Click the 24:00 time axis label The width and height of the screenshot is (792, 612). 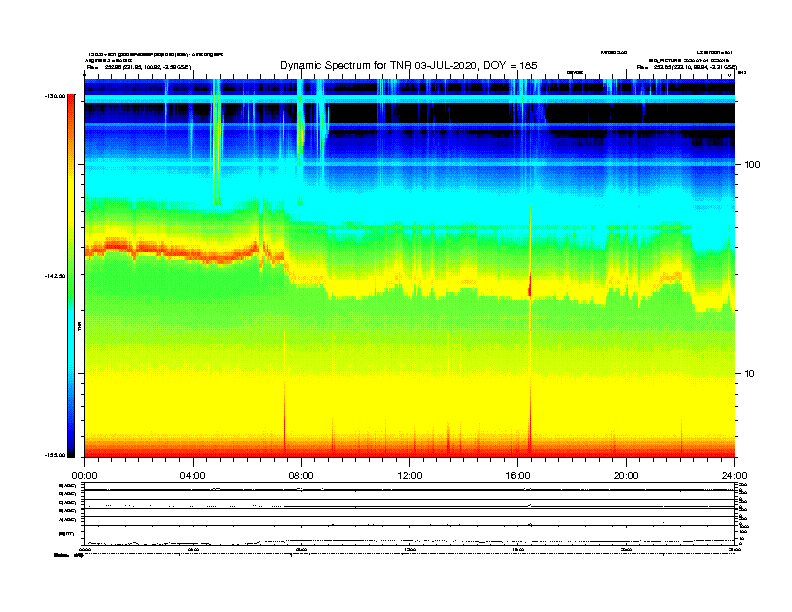pyautogui.click(x=734, y=476)
